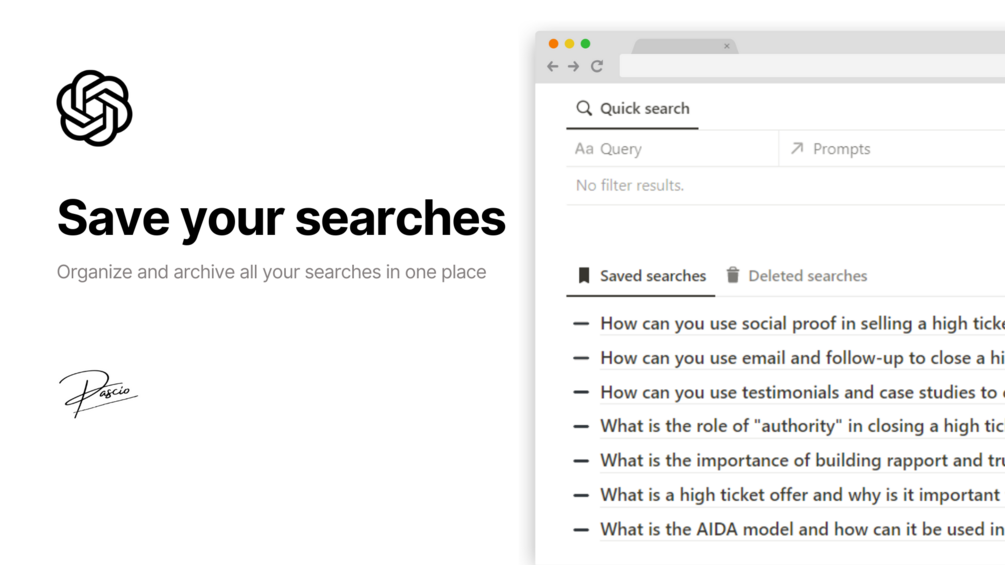Open the email and follow-up saved search
This screenshot has height=565, width=1005.
click(x=802, y=357)
